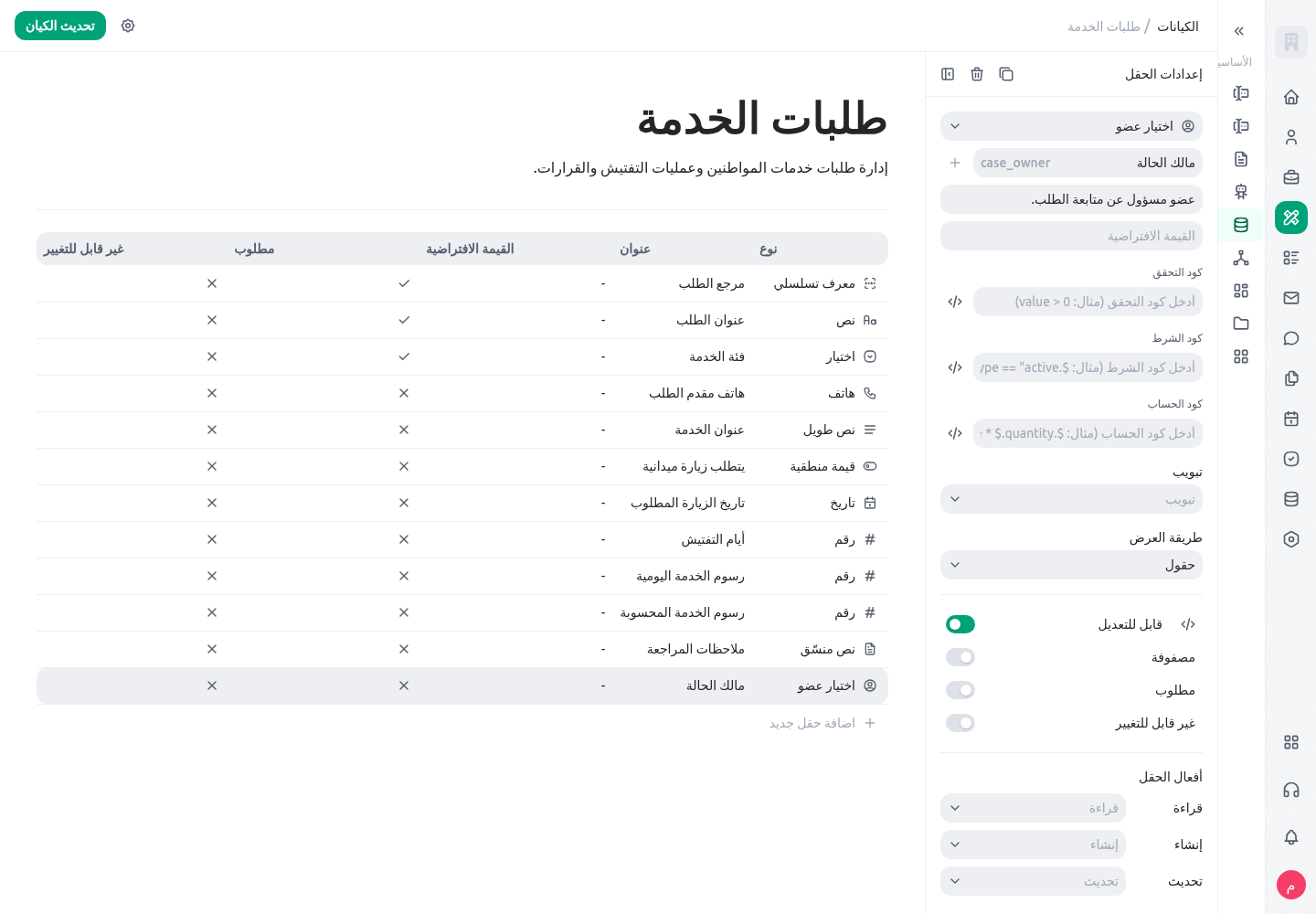Collapse sidebar with double chevron icon
Image resolution: width=1316 pixels, height=914 pixels.
click(1239, 31)
